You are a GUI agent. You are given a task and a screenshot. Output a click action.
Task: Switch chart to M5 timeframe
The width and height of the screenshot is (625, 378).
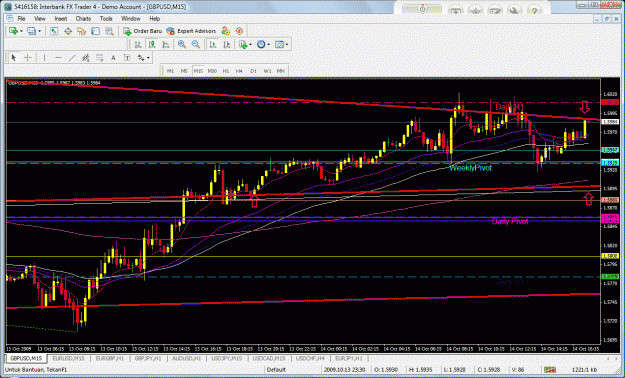184,71
